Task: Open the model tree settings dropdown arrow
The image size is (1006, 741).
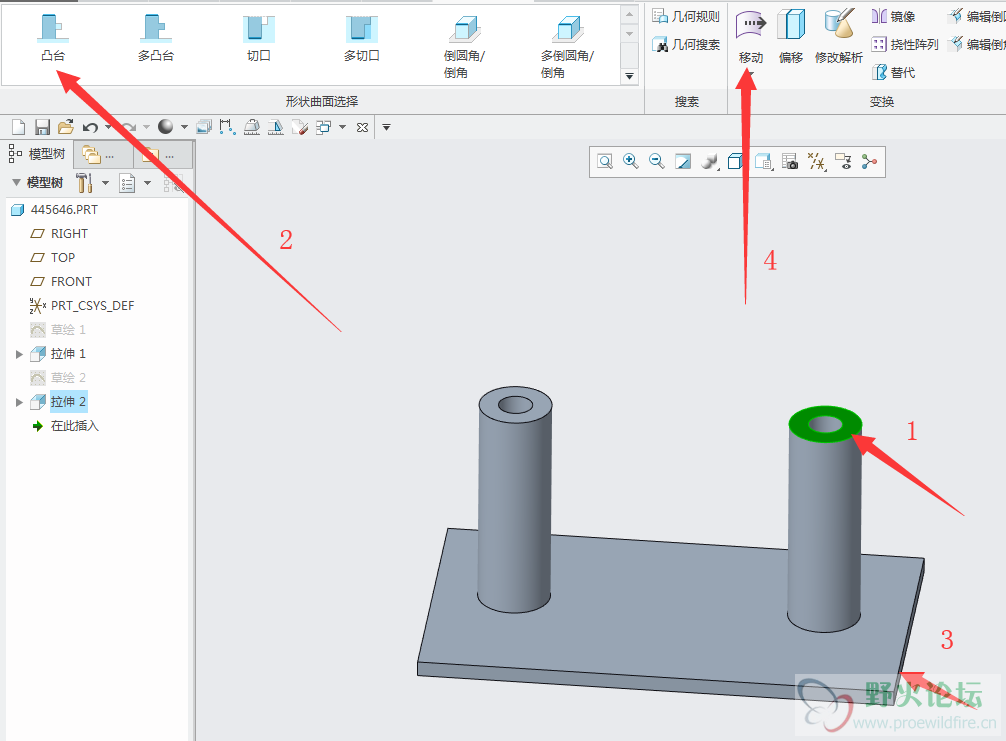Action: pyautogui.click(x=105, y=183)
